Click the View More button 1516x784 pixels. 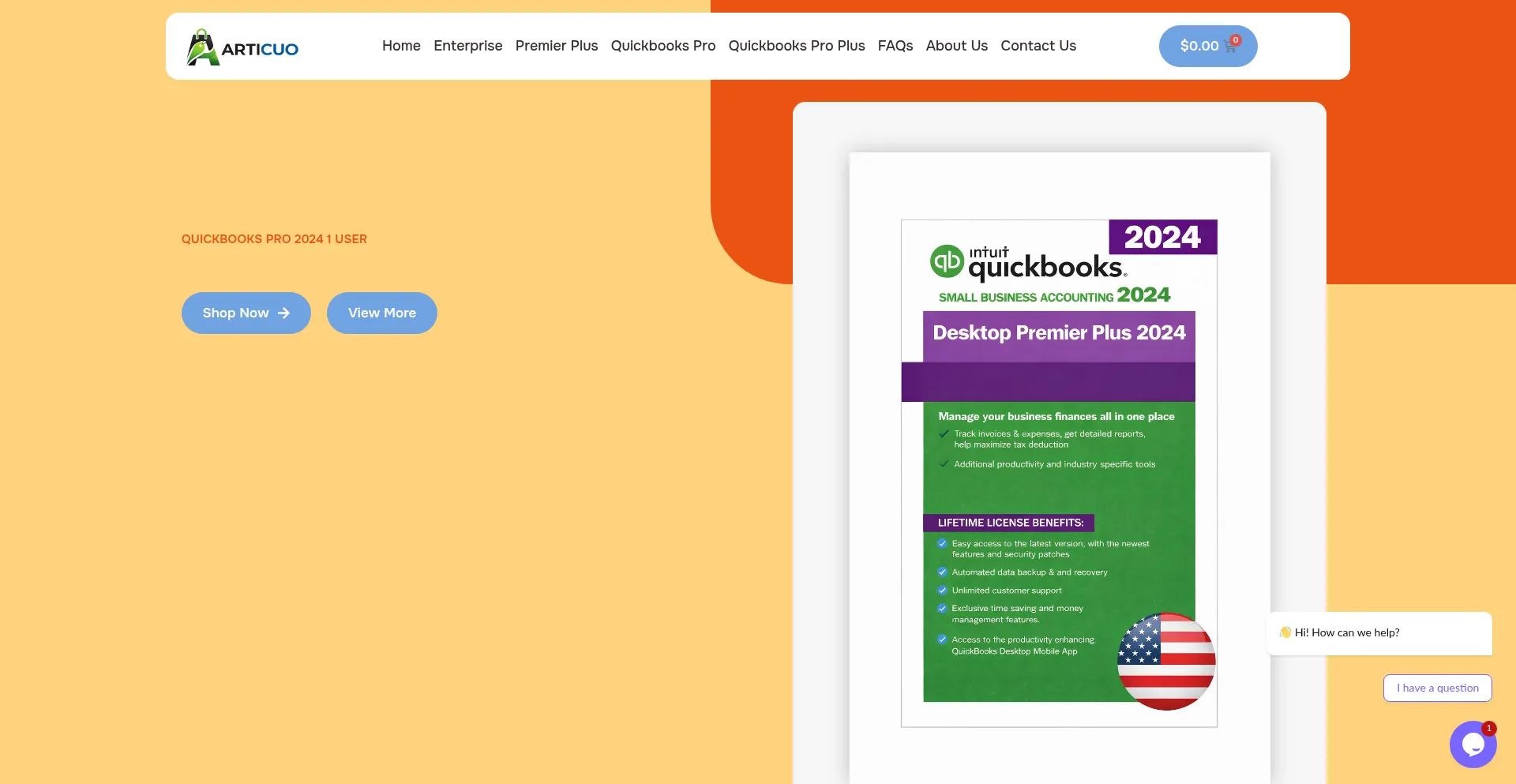(382, 313)
